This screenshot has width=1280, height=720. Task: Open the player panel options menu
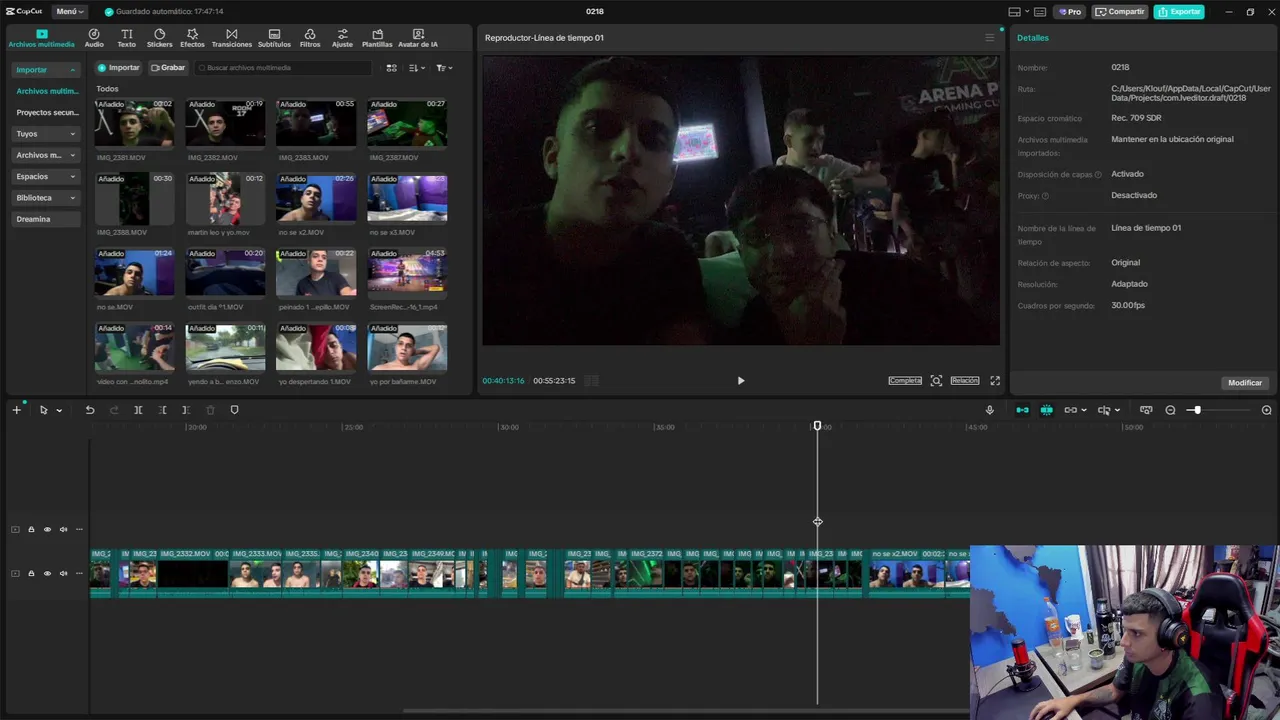(990, 38)
